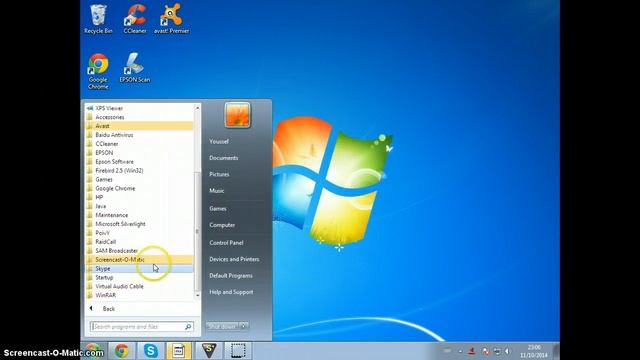
Task: Click the volume speaker tray icon
Action: (x=507, y=351)
